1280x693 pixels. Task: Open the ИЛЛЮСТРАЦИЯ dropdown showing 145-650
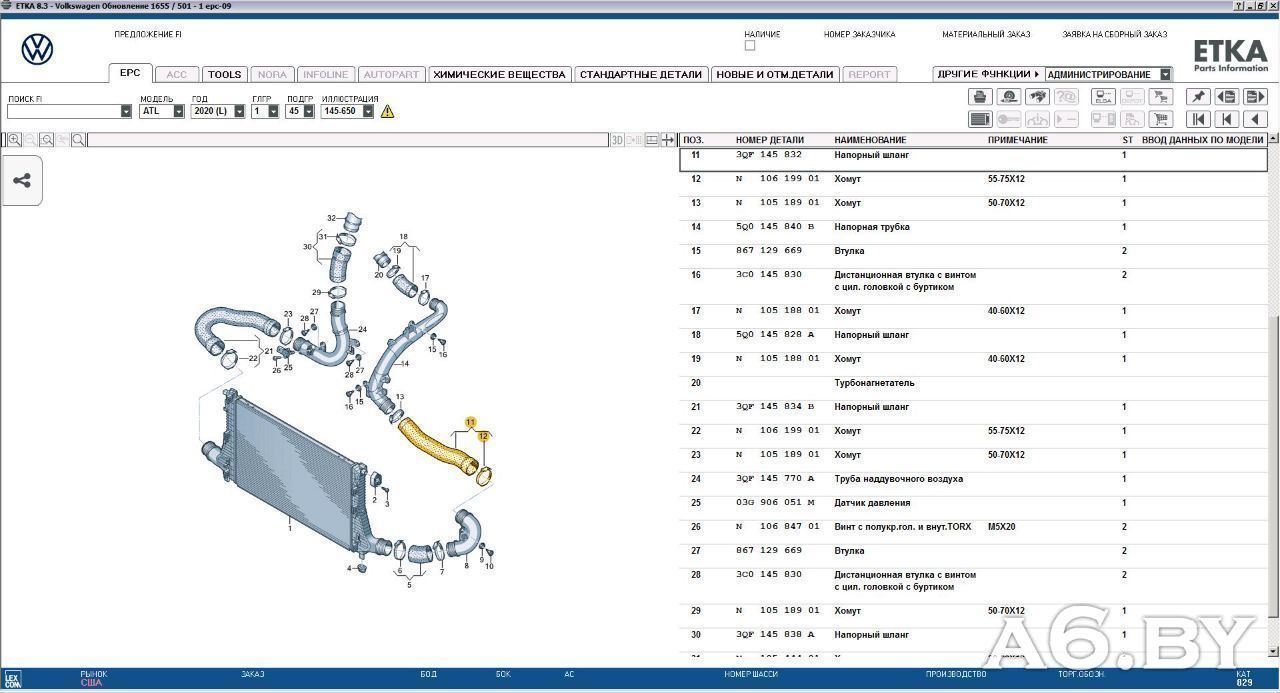pos(347,111)
